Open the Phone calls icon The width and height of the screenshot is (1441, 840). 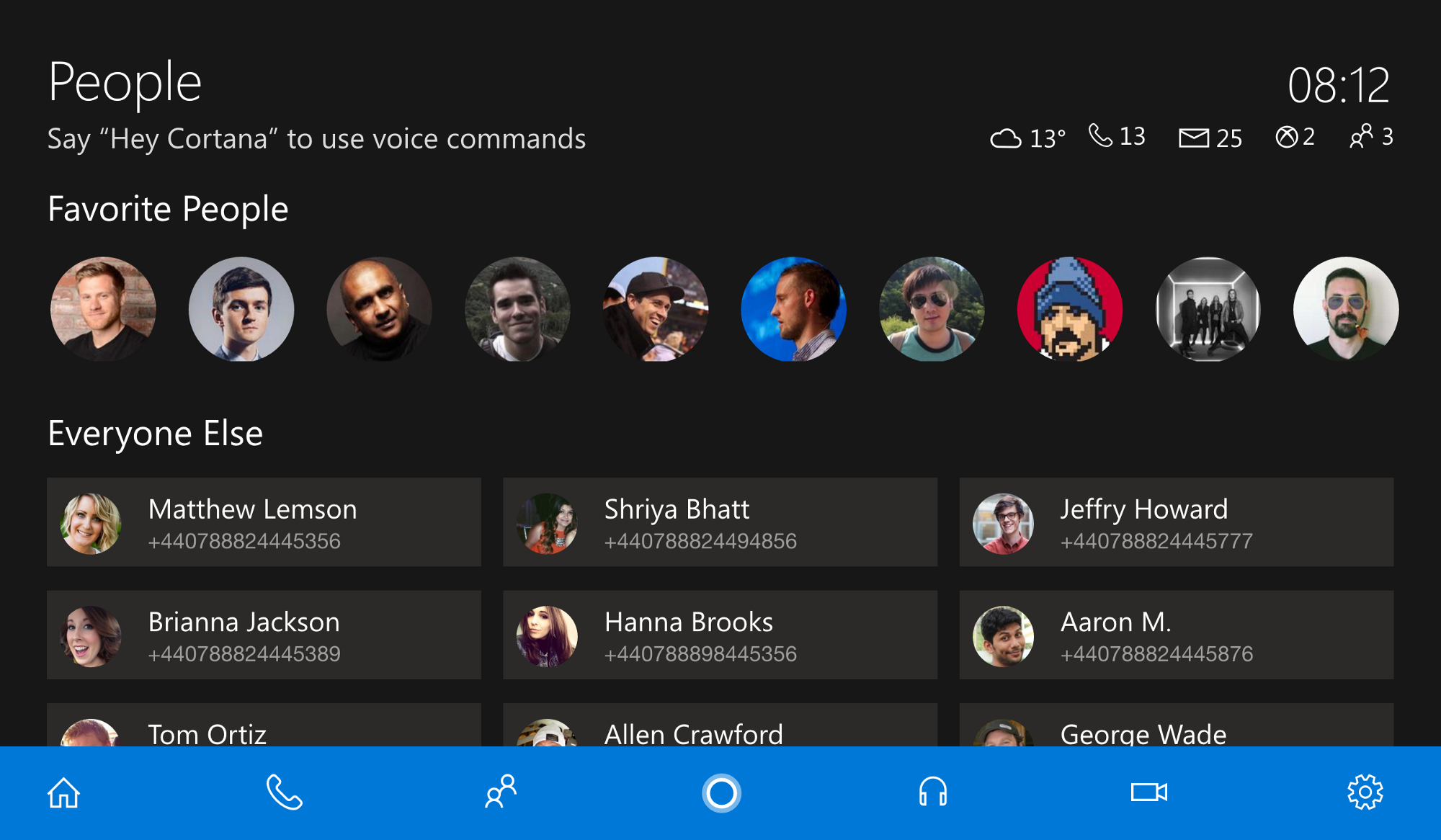[284, 792]
